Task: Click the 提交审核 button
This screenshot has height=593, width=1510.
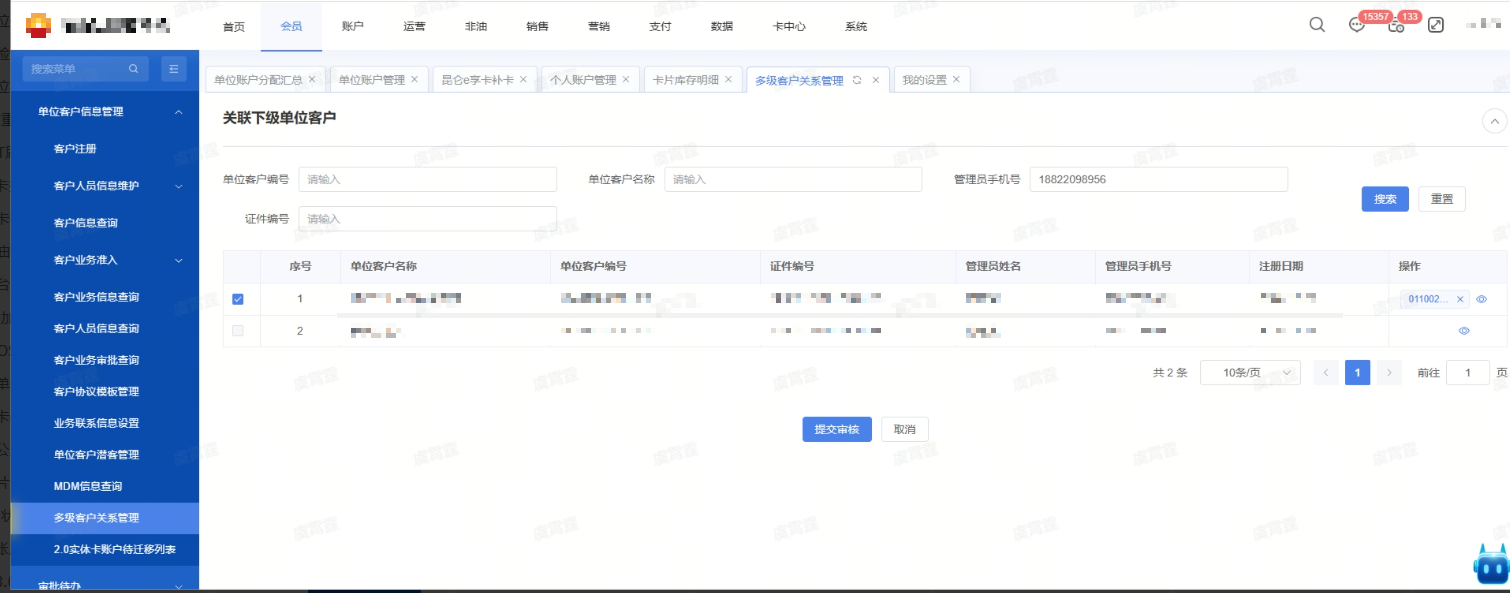Action: 837,429
